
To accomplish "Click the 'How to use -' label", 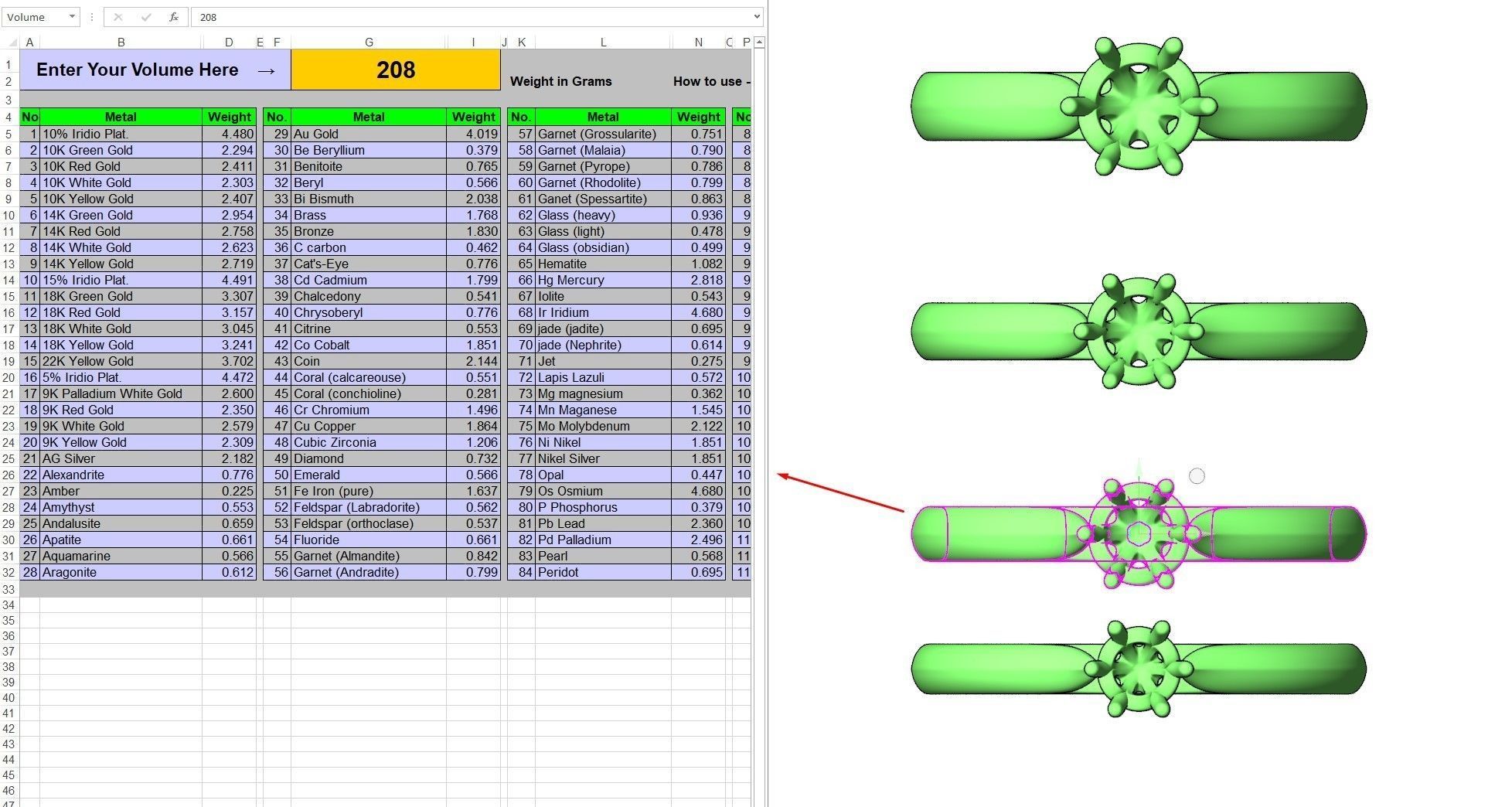I will tap(712, 81).
